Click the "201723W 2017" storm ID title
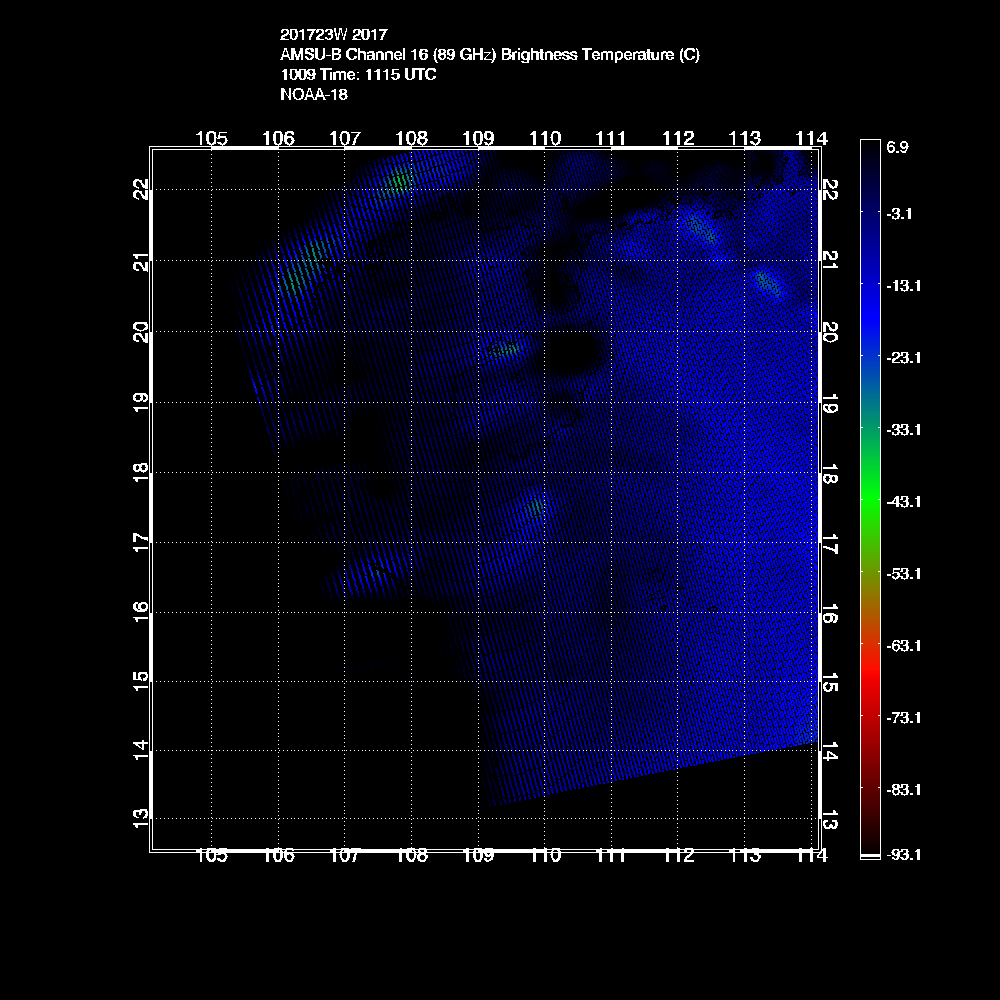This screenshot has width=1000, height=1000. click(x=326, y=37)
